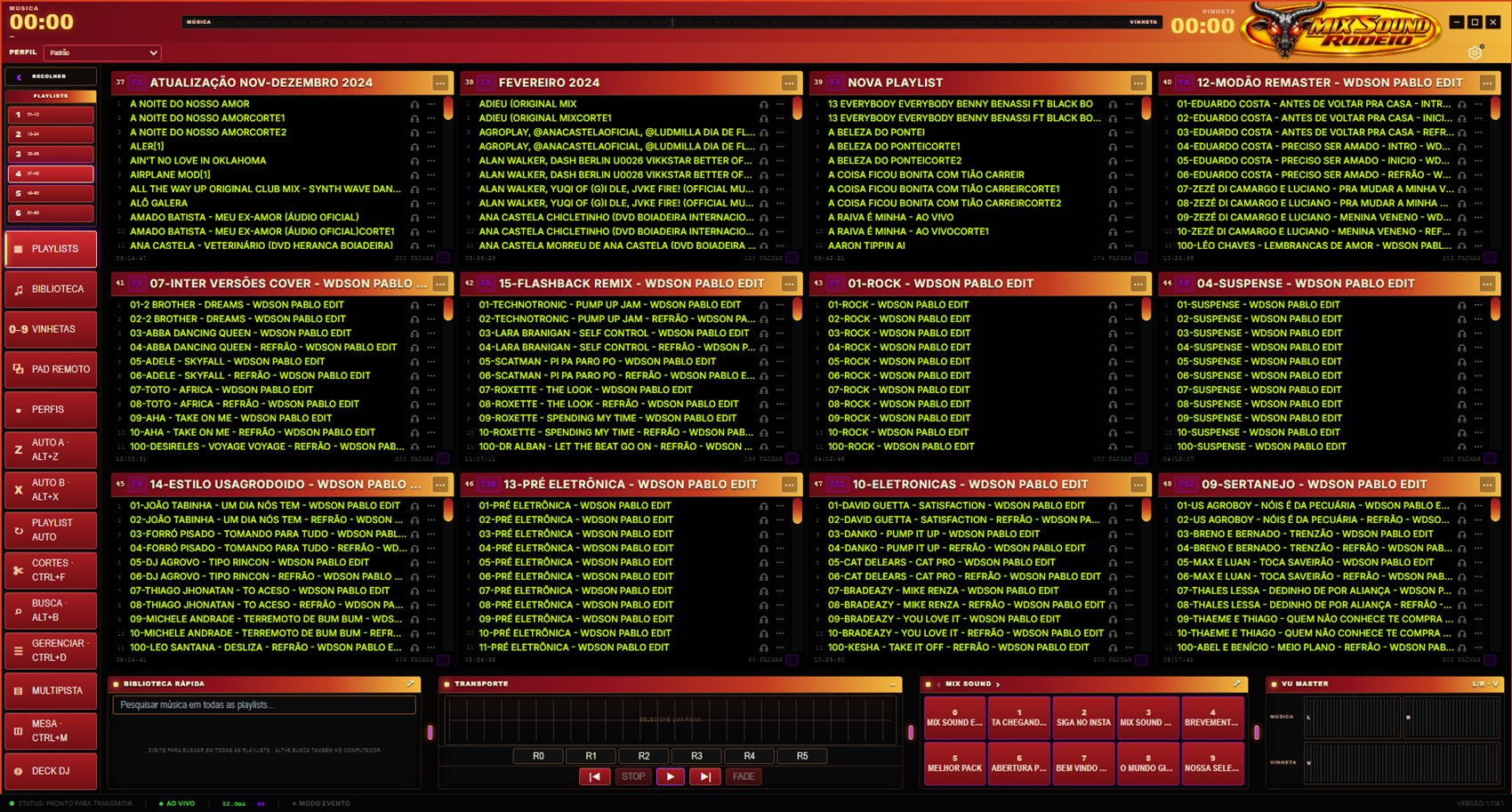
Task: Select the R3 cue button
Action: pyautogui.click(x=696, y=756)
